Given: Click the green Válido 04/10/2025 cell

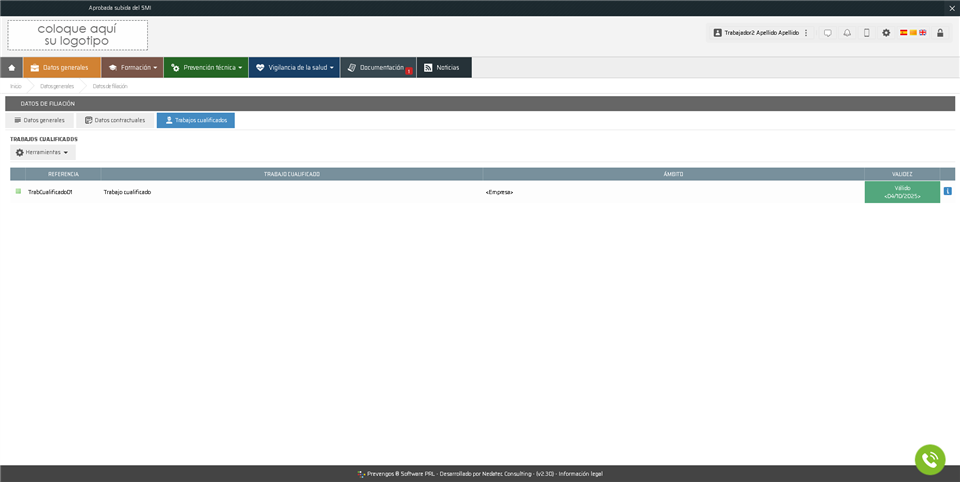Looking at the screenshot, I should 902,192.
